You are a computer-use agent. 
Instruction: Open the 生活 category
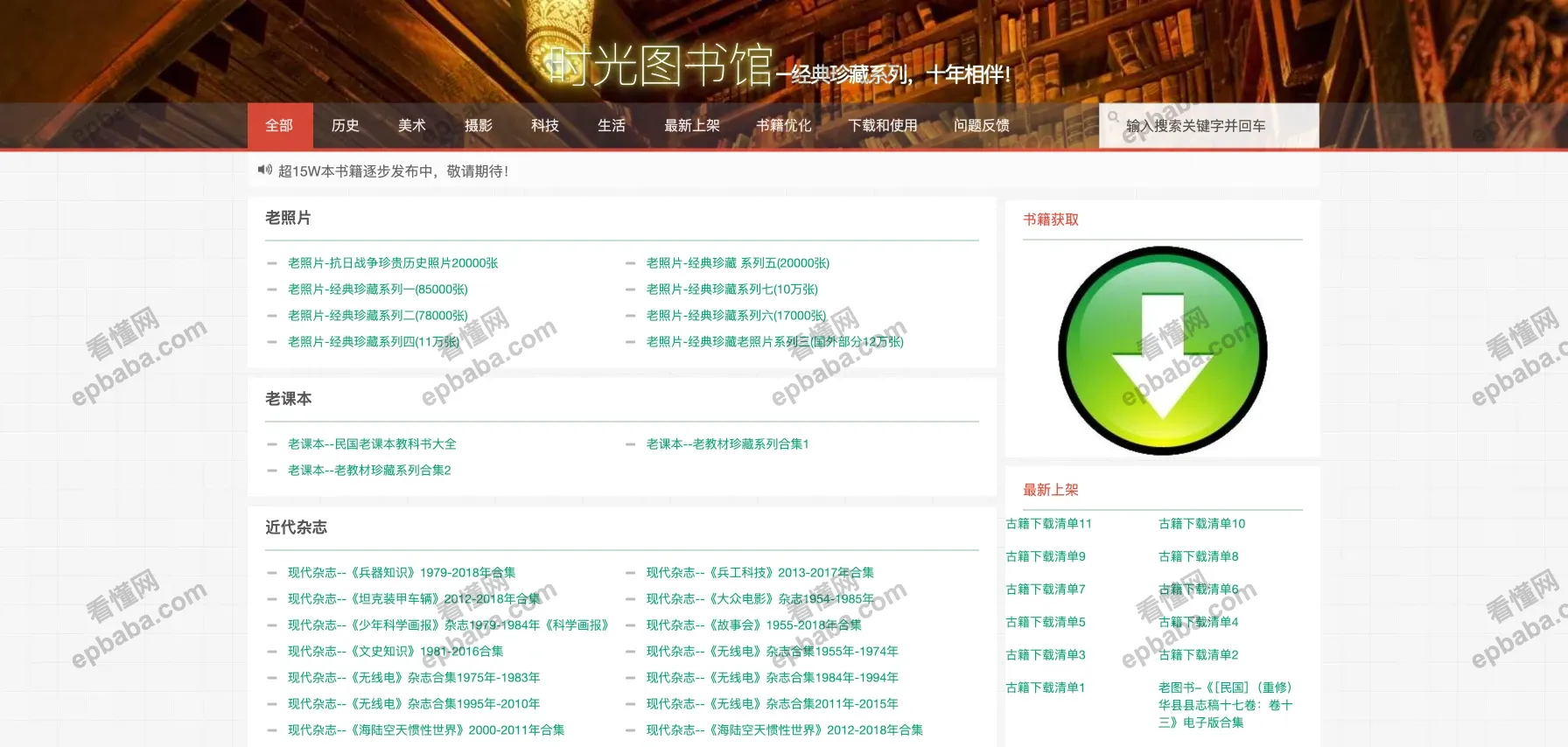pos(612,126)
